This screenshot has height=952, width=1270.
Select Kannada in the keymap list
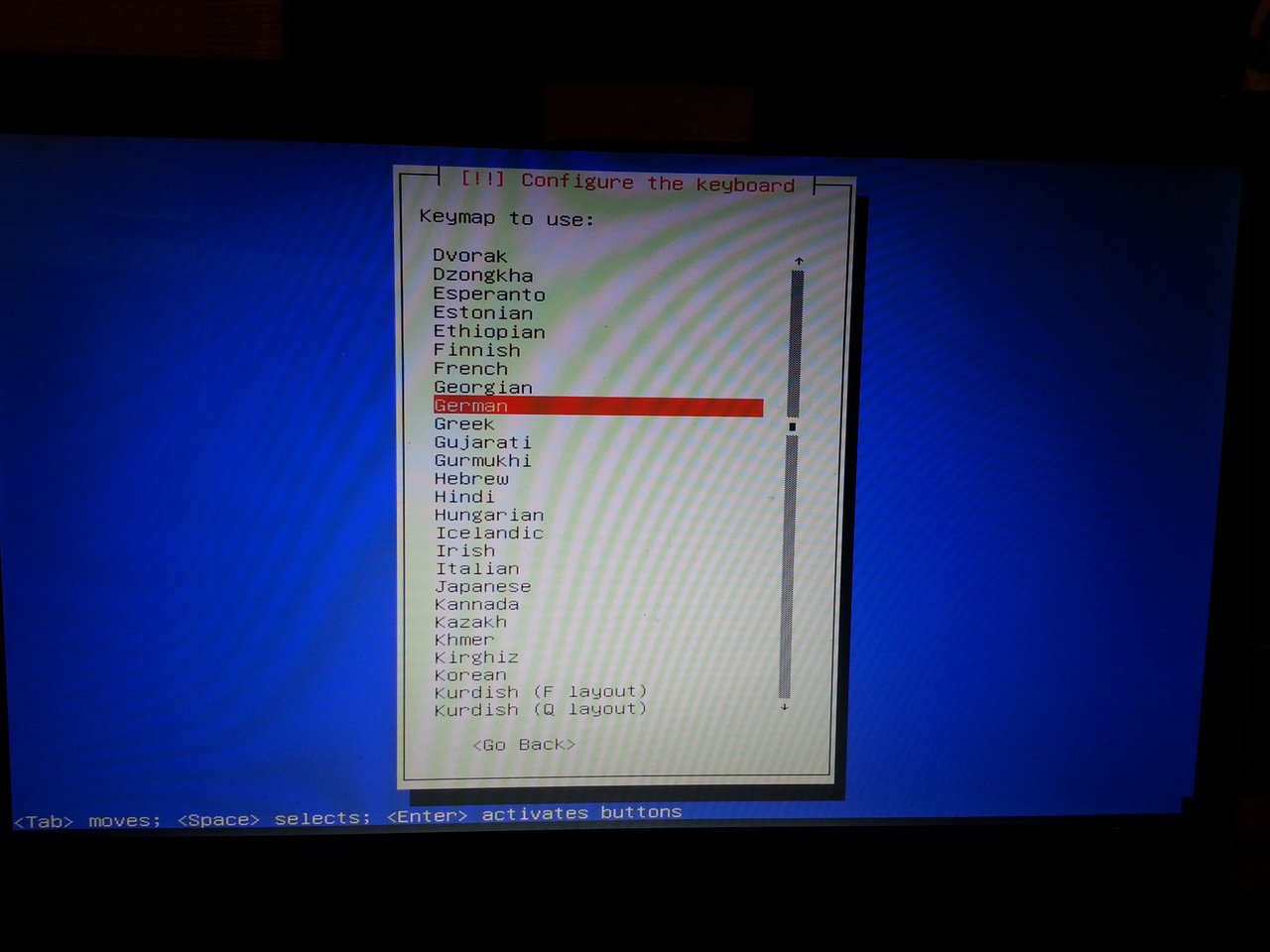click(477, 605)
